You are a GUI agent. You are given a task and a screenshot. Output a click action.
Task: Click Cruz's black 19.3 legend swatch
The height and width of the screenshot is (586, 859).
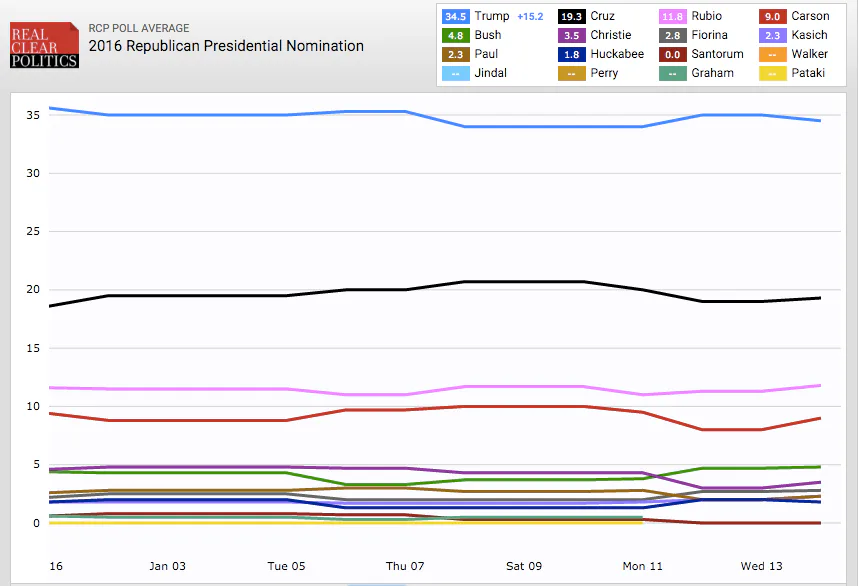point(571,16)
